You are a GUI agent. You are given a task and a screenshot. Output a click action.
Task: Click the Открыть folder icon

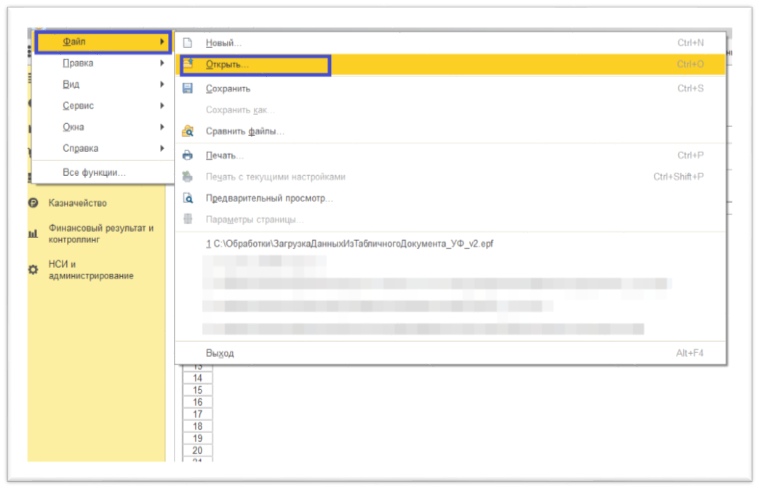point(187,65)
